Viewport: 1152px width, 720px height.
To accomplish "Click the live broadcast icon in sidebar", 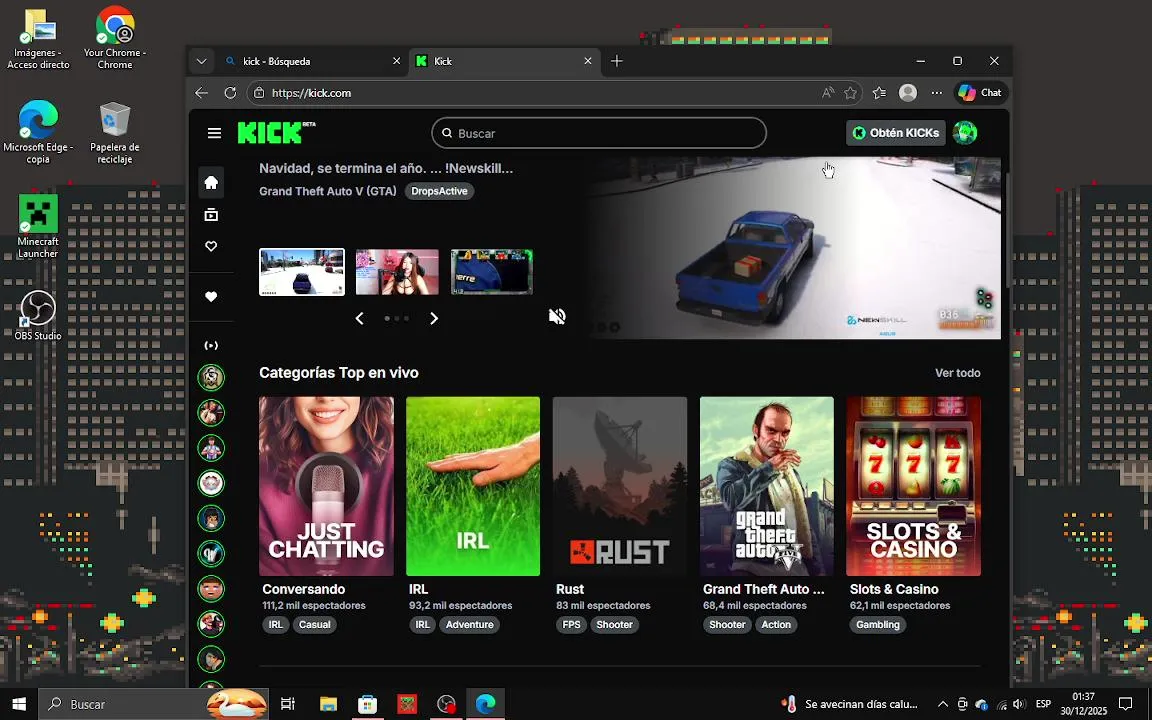I will (211, 345).
